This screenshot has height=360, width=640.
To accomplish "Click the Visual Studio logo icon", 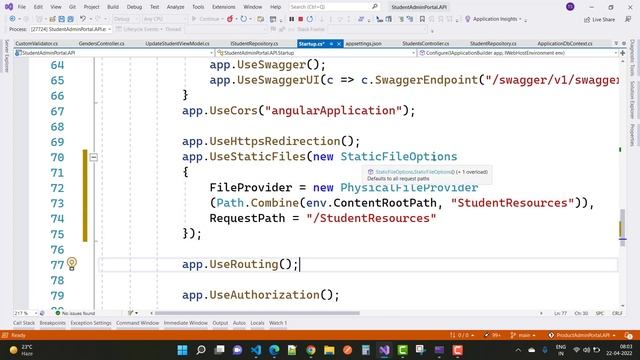I will (9, 7).
